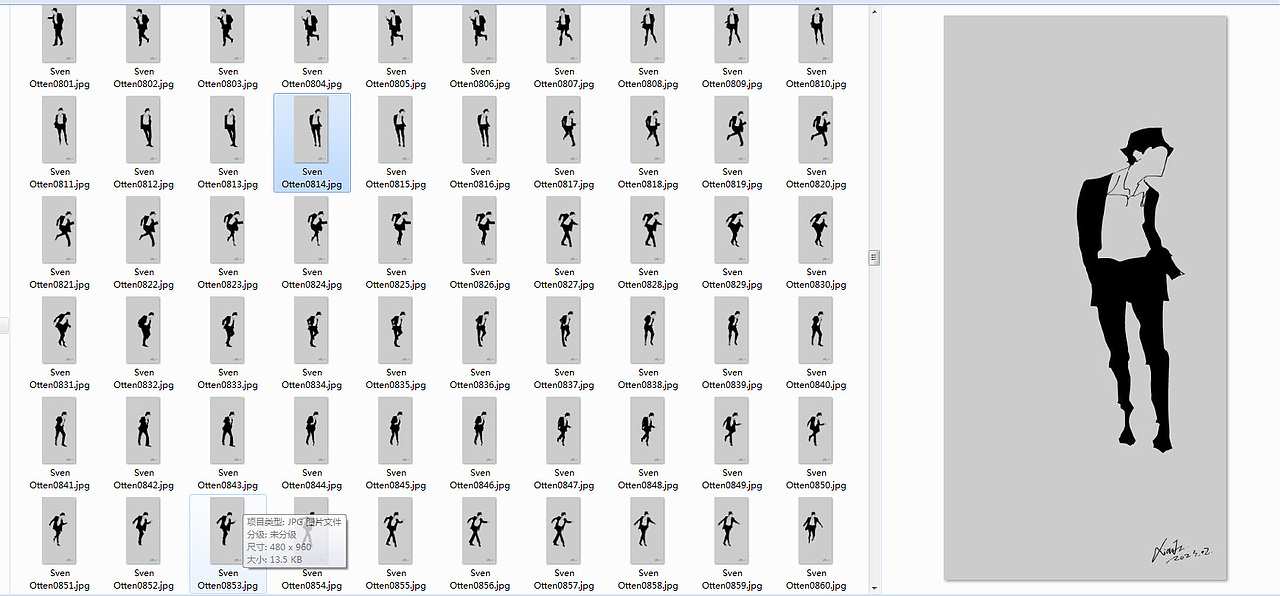This screenshot has width=1280, height=596.
Task: Click the Otten0832.jpg thumbnail
Action: tap(144, 330)
